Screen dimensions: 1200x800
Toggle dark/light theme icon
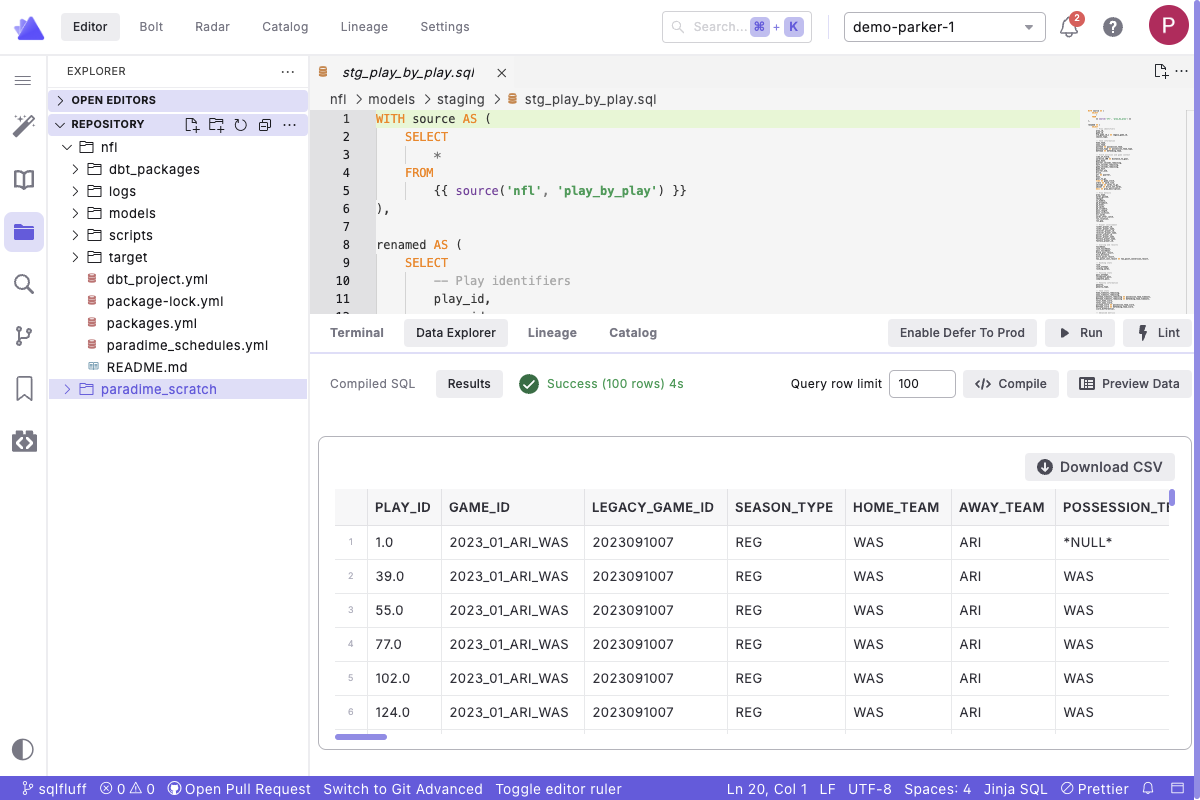point(23,749)
